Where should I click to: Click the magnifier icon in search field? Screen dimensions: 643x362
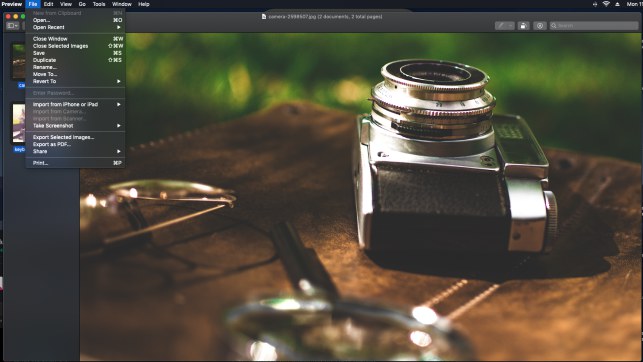coord(554,25)
